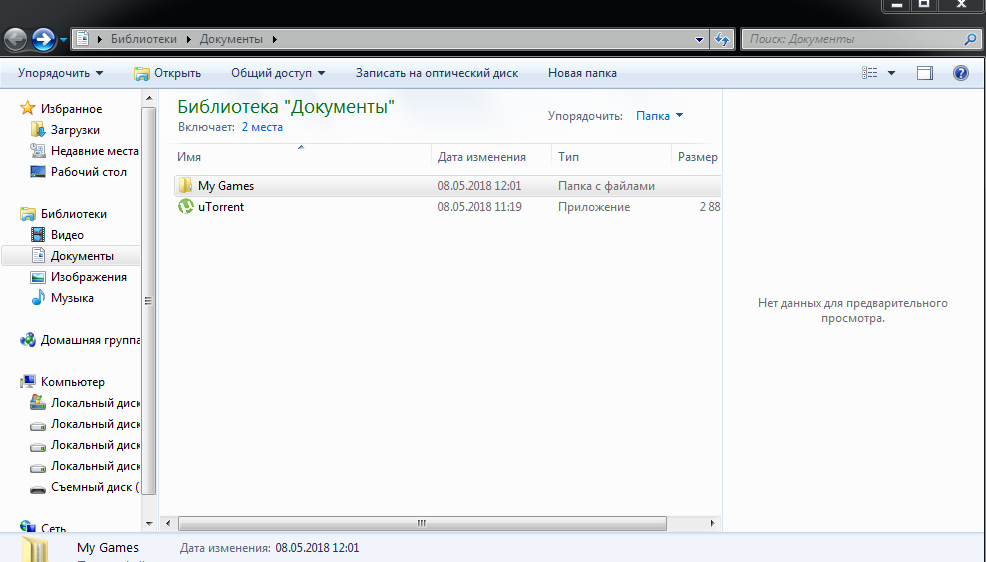This screenshot has width=986, height=562.
Task: Open the Общий доступ menu
Action: [x=278, y=73]
